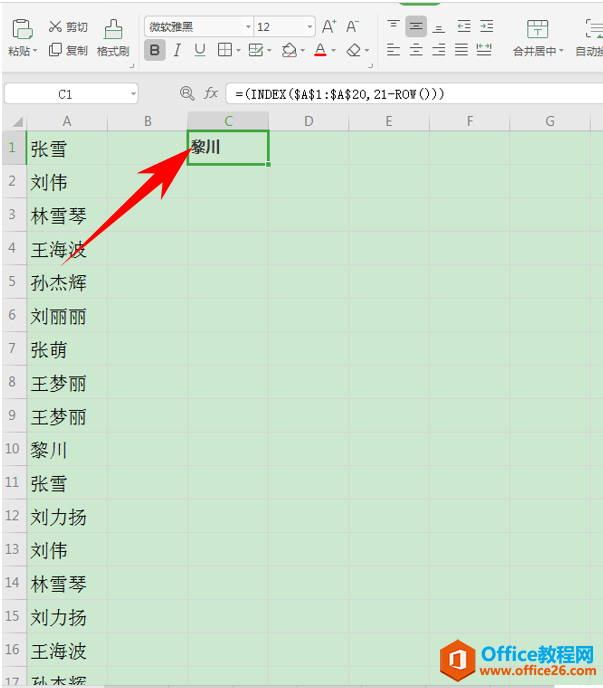Click the decrease indent icon
The image size is (603, 688).
click(464, 27)
